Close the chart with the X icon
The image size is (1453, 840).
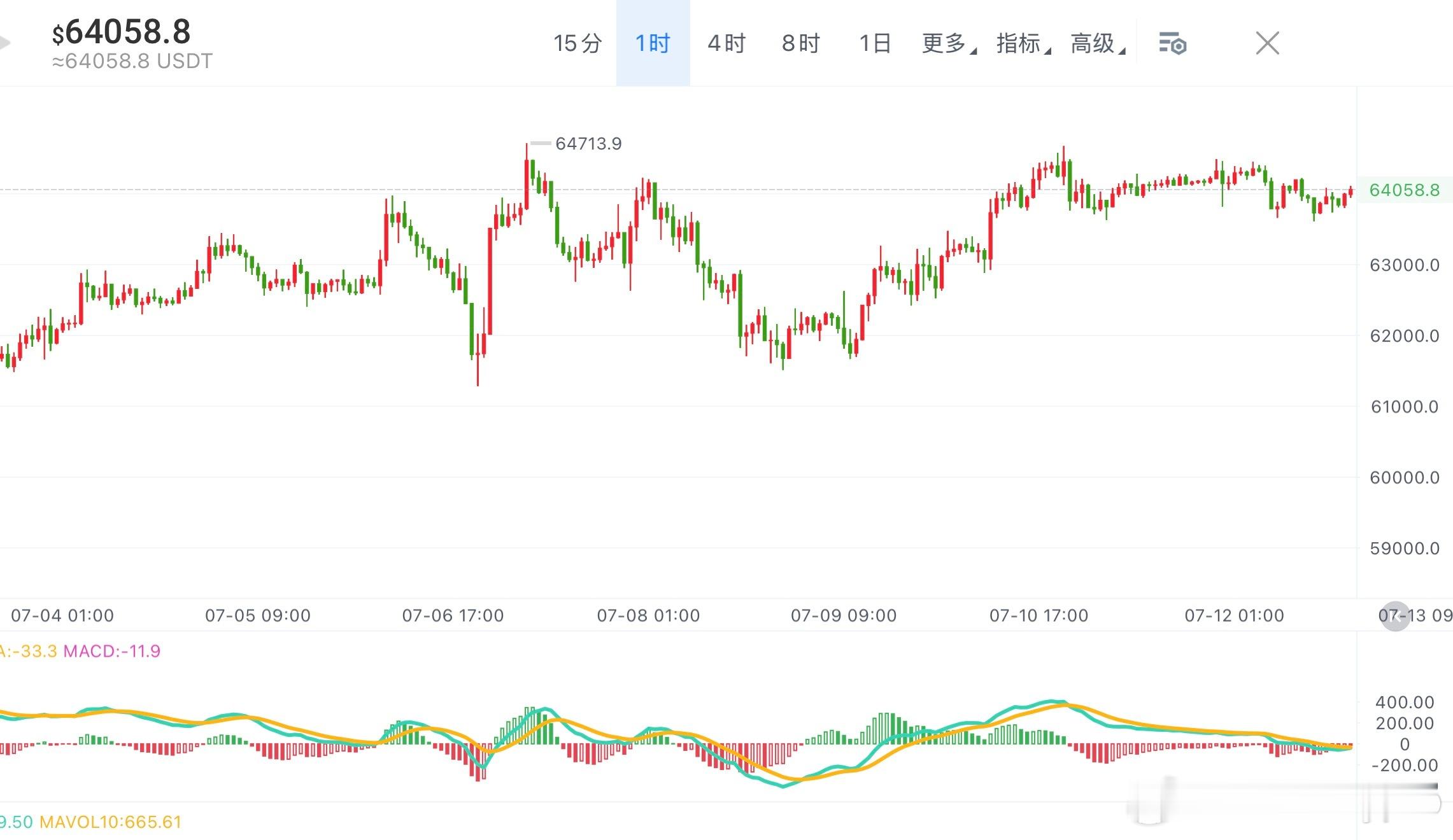[1267, 44]
